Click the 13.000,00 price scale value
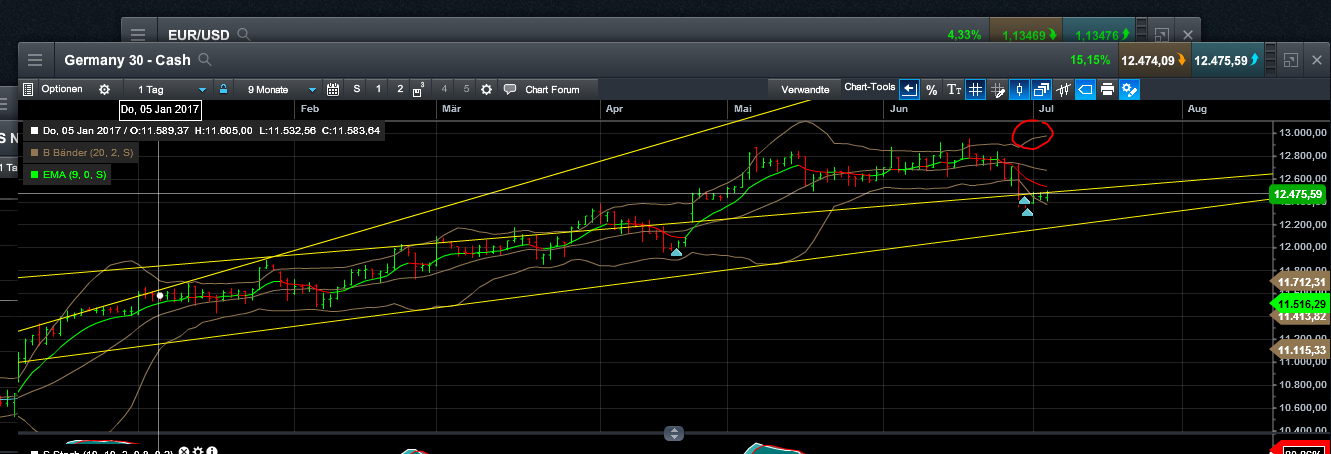The width and height of the screenshot is (1331, 454). click(1301, 132)
